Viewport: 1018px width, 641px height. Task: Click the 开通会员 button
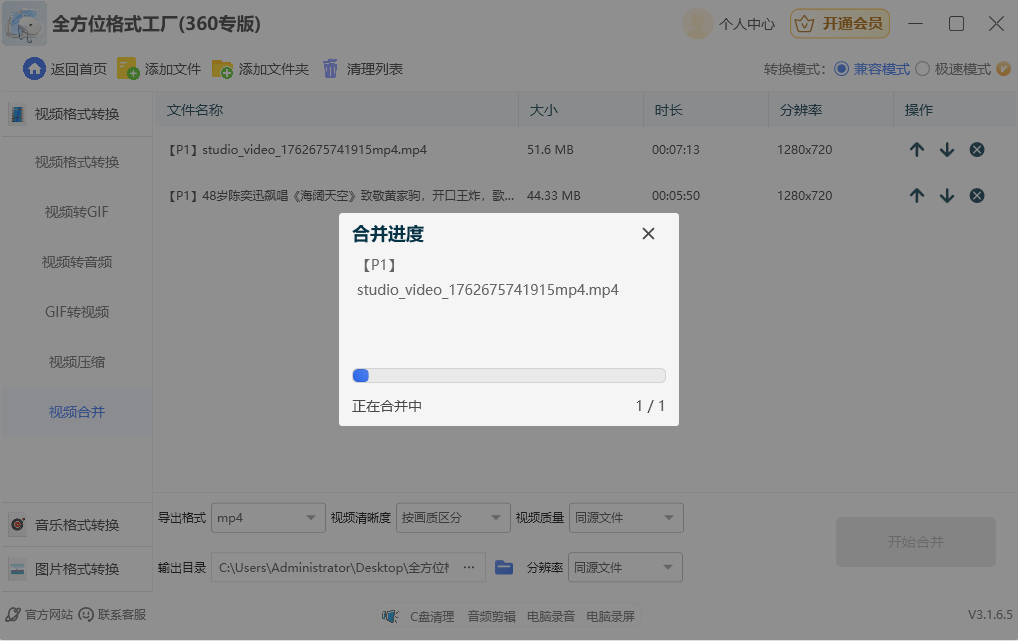pos(839,23)
